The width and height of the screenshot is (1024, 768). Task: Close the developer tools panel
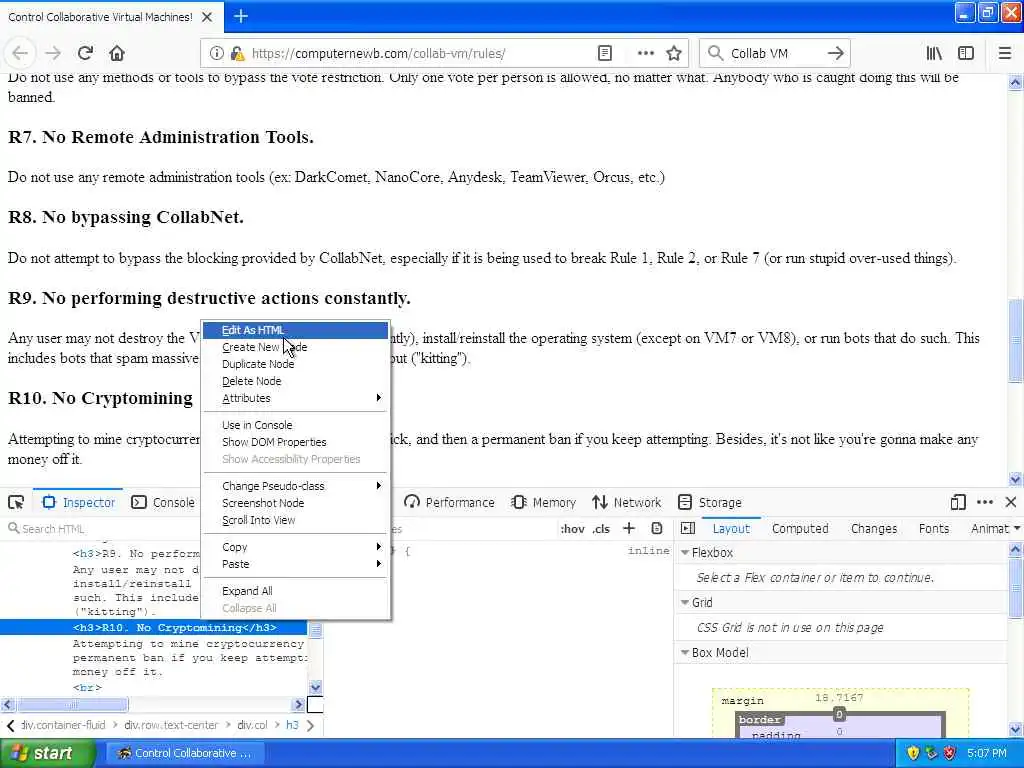pos(1011,502)
